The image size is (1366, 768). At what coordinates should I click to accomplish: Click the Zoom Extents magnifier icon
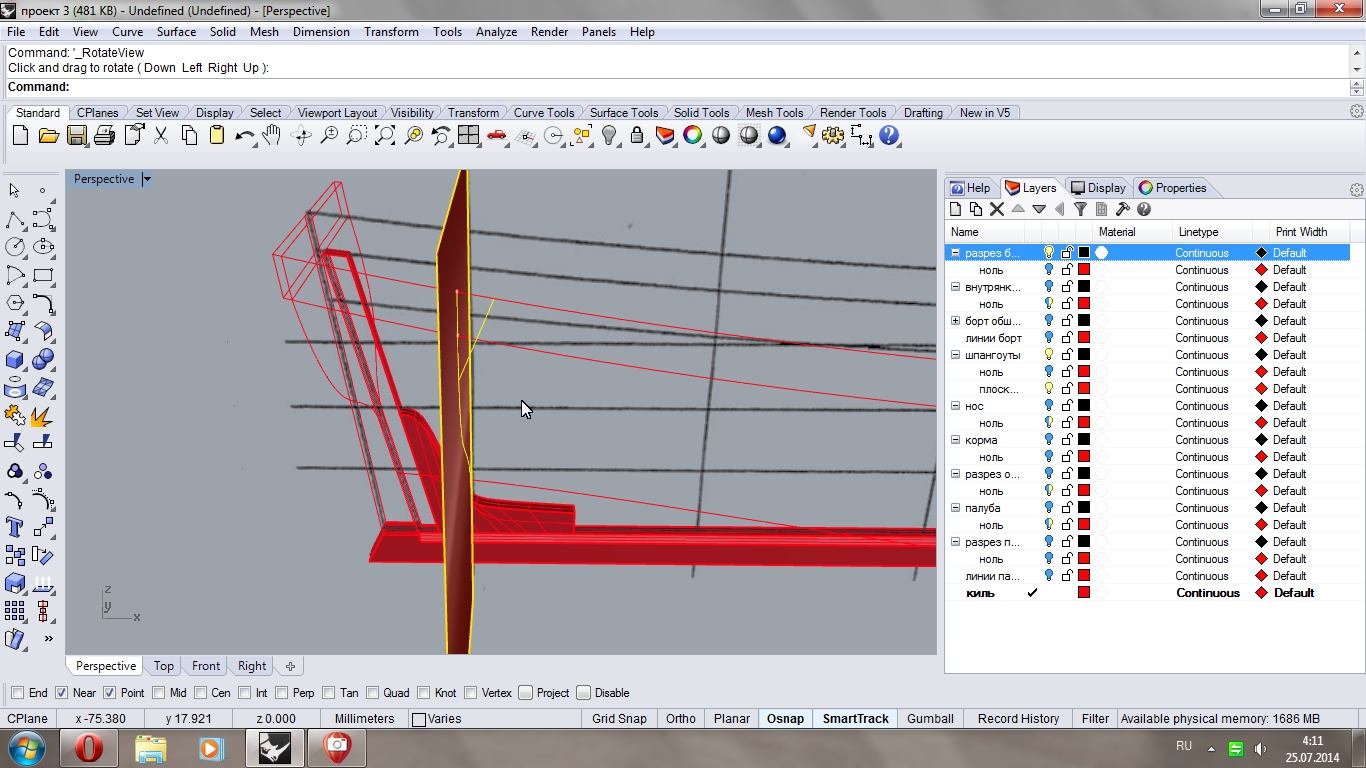tap(385, 136)
